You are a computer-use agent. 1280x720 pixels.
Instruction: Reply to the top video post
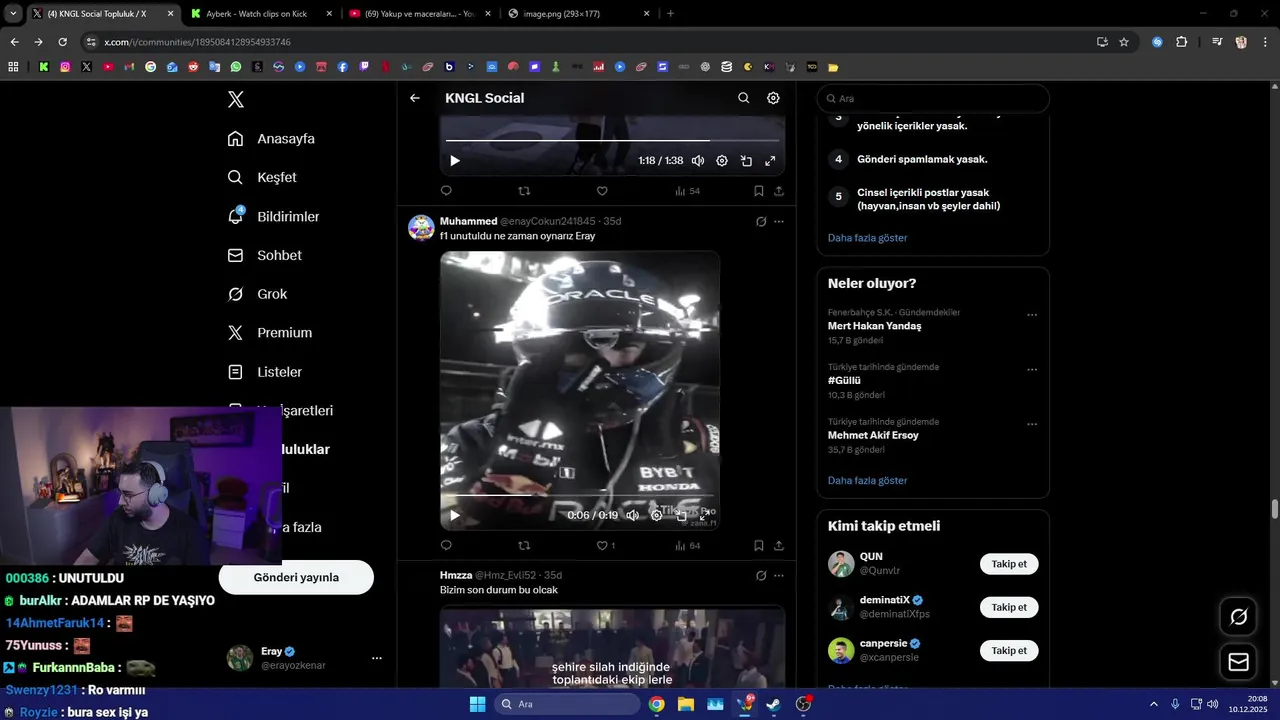point(446,191)
